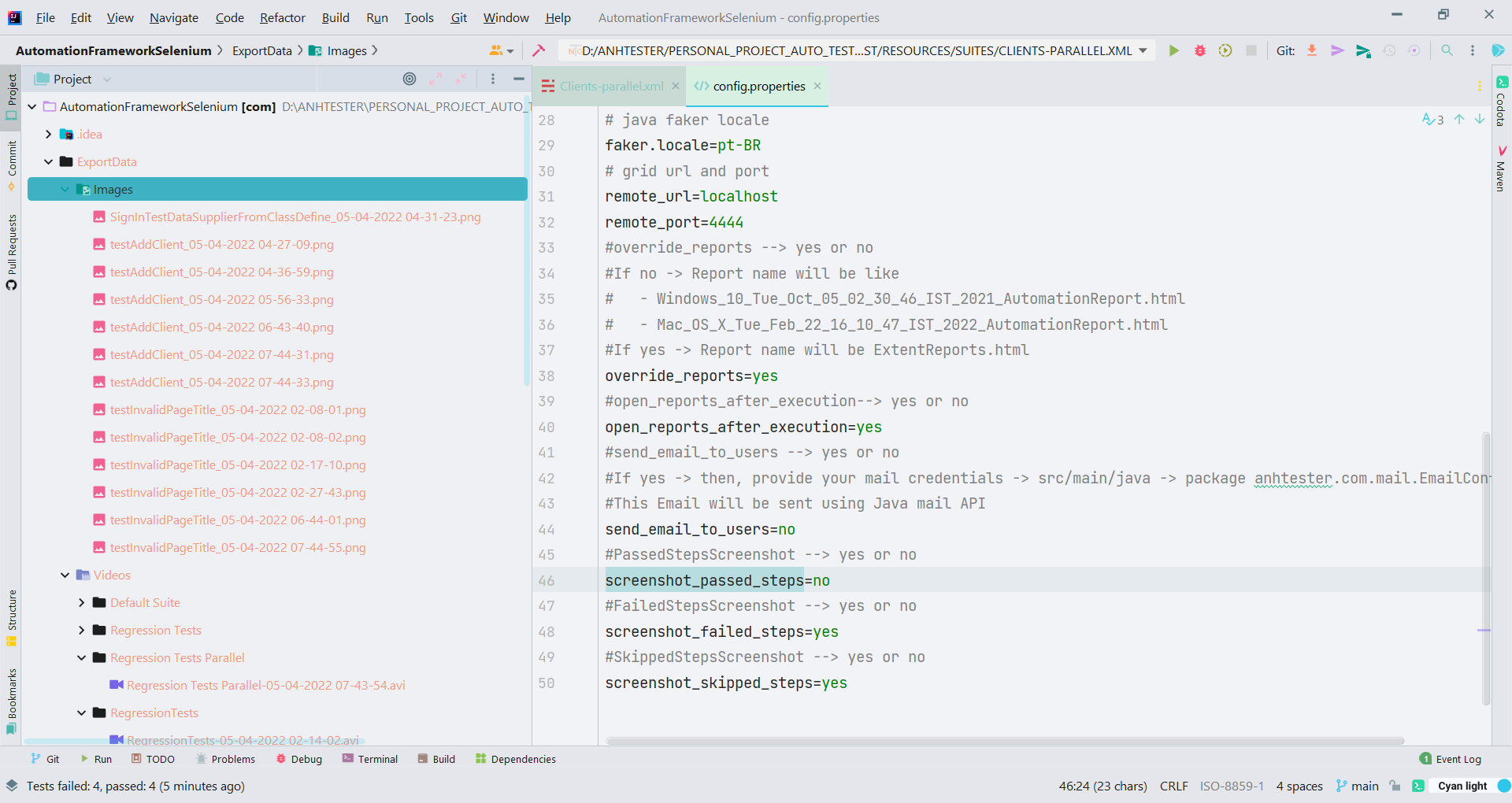The image size is (1512, 803).
Task: Expand all icon in Project panel header
Action: pyautogui.click(x=435, y=79)
